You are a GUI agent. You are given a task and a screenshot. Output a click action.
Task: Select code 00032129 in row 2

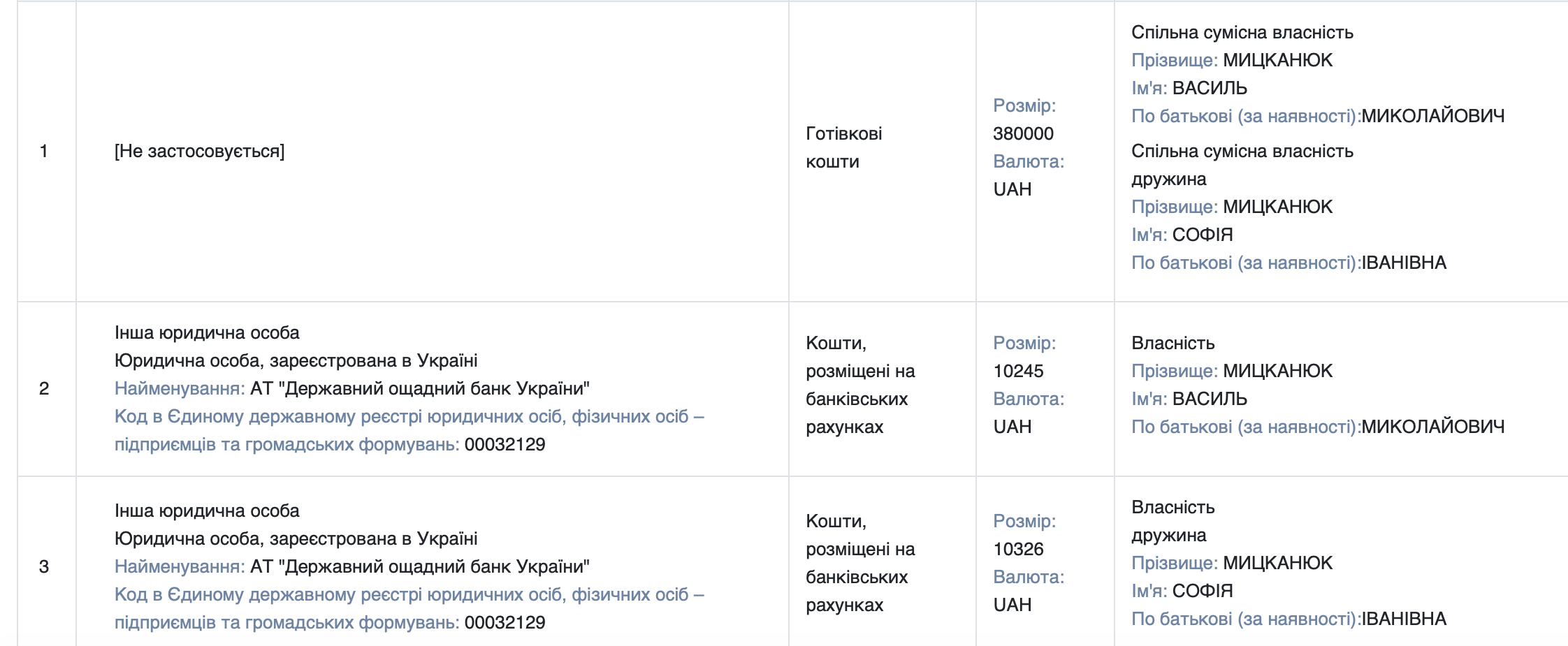(504, 444)
